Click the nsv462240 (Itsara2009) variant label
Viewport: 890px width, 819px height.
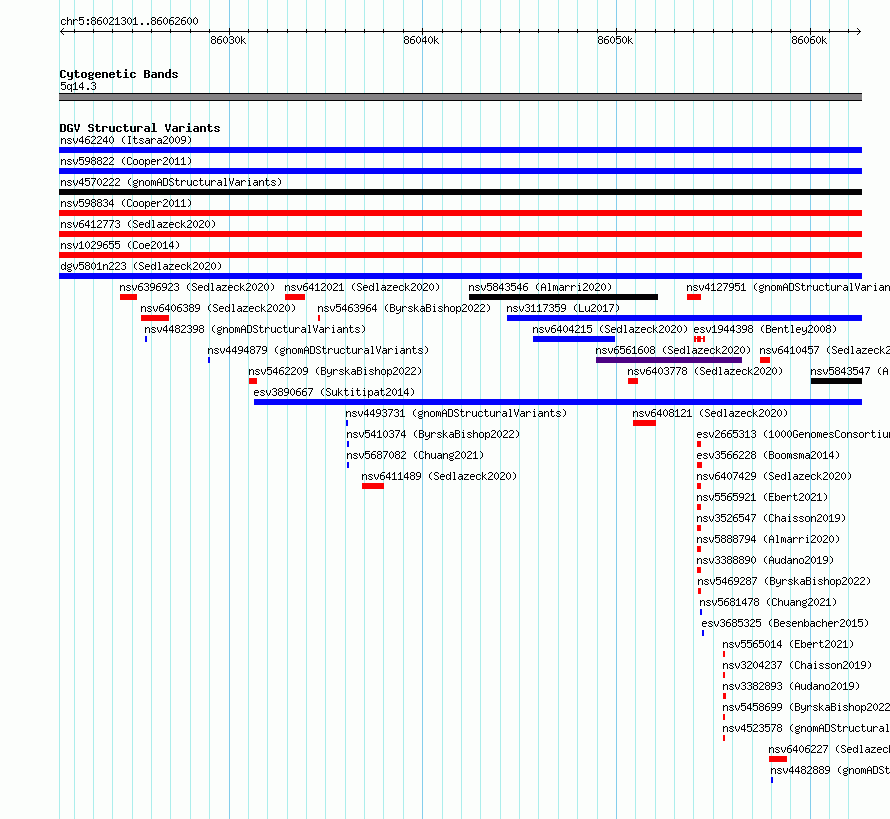pyautogui.click(x=126, y=140)
